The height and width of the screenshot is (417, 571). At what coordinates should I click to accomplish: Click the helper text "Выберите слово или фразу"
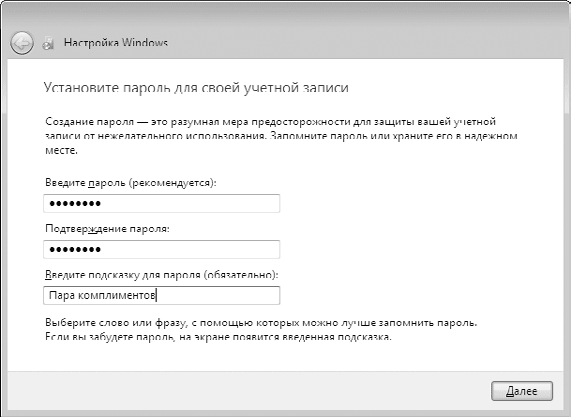click(x=261, y=323)
